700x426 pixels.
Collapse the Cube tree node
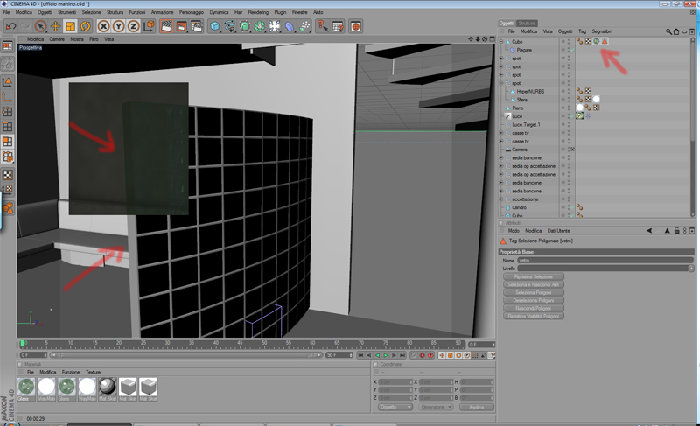[x=501, y=42]
